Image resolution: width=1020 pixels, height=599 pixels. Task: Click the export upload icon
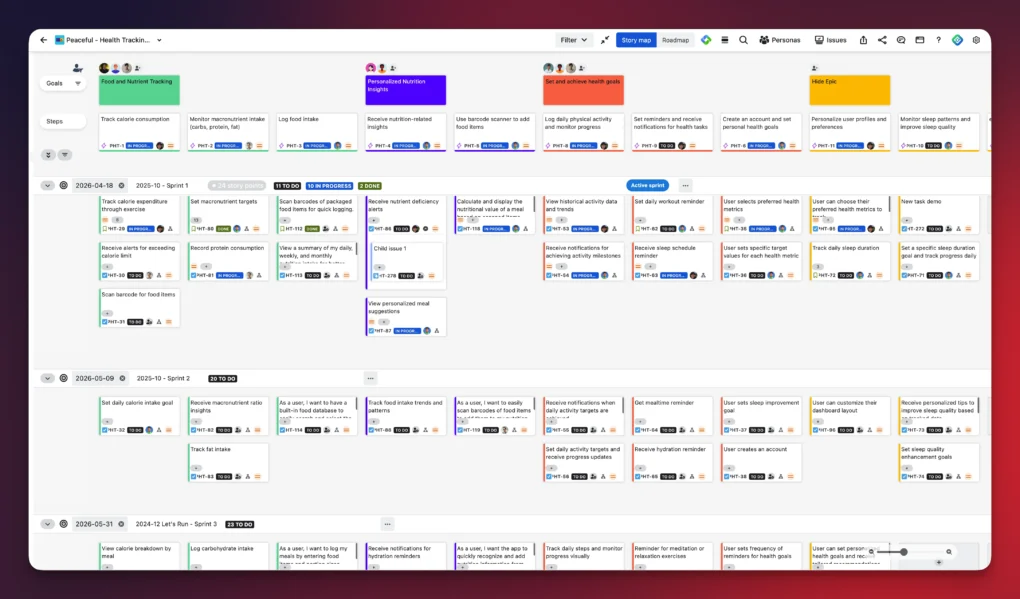point(863,40)
